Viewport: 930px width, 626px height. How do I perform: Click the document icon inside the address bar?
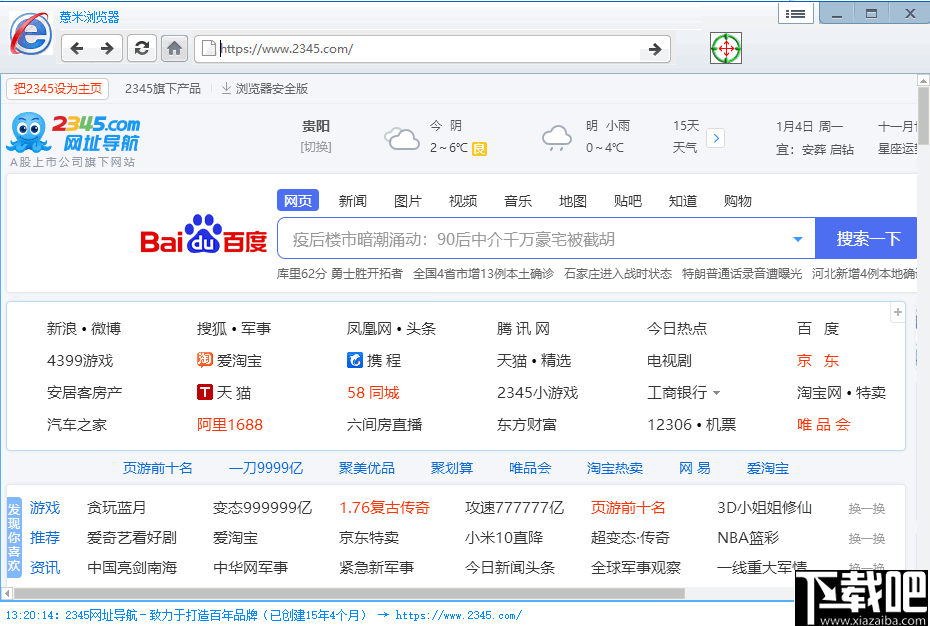coord(207,47)
